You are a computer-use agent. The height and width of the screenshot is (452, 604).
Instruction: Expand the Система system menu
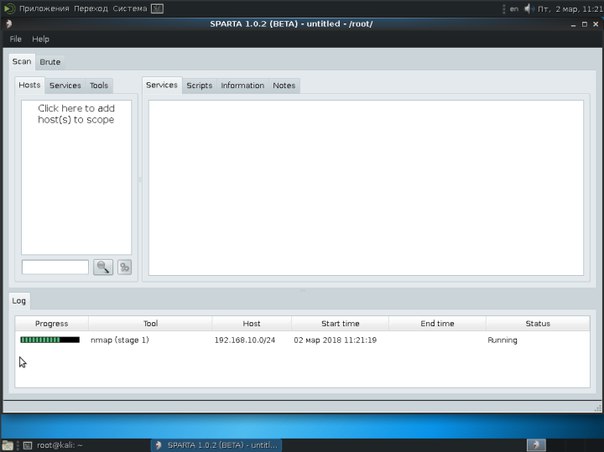(x=131, y=8)
